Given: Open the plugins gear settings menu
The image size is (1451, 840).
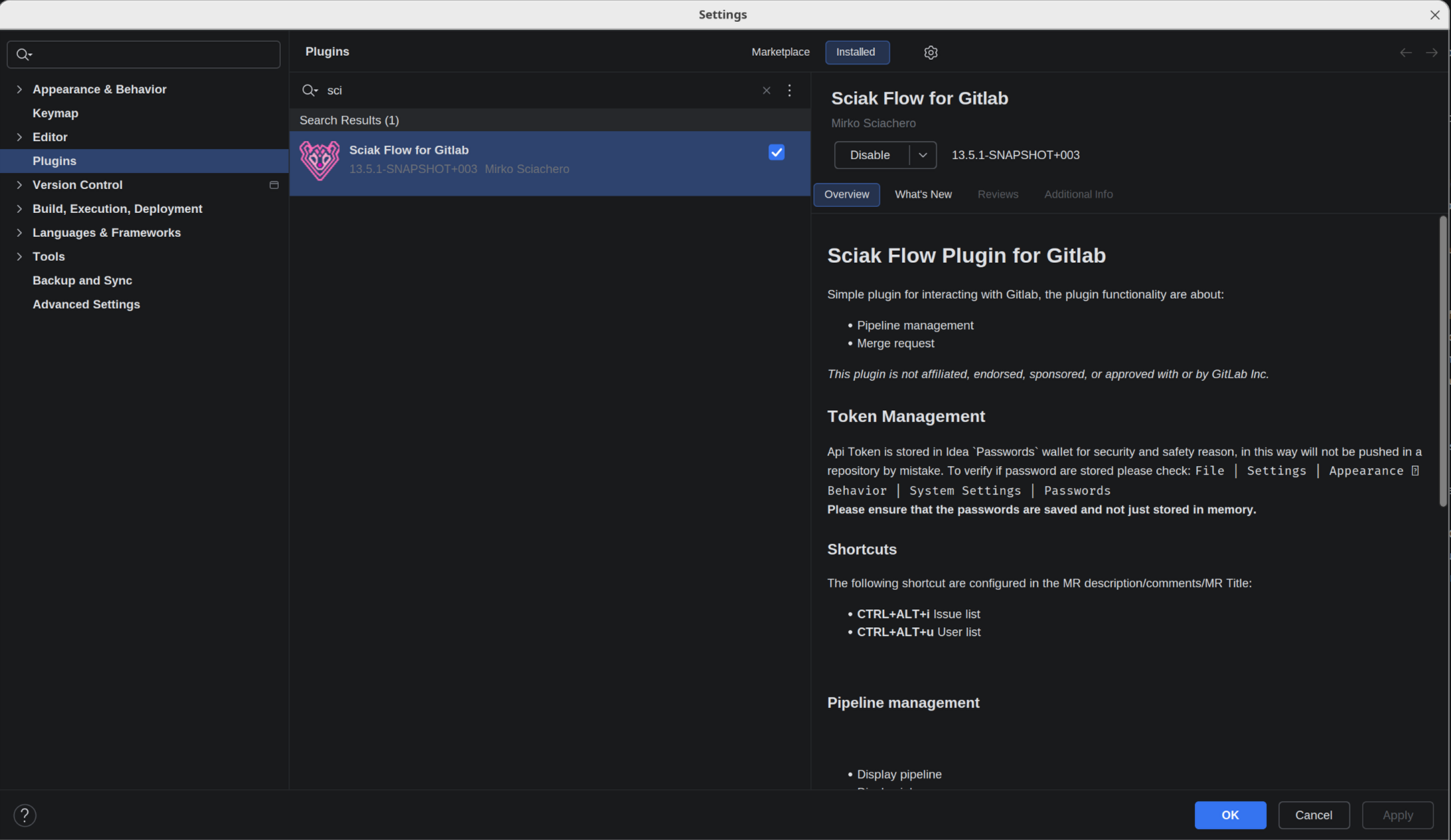Looking at the screenshot, I should click(x=931, y=52).
